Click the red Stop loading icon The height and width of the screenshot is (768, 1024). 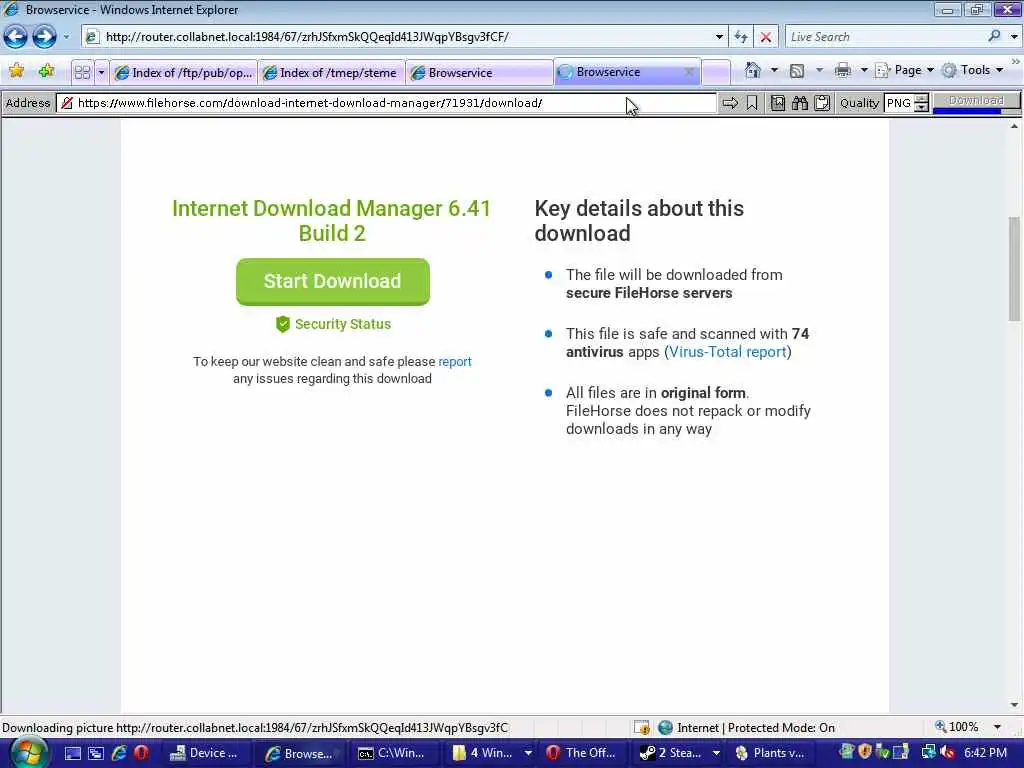point(766,37)
